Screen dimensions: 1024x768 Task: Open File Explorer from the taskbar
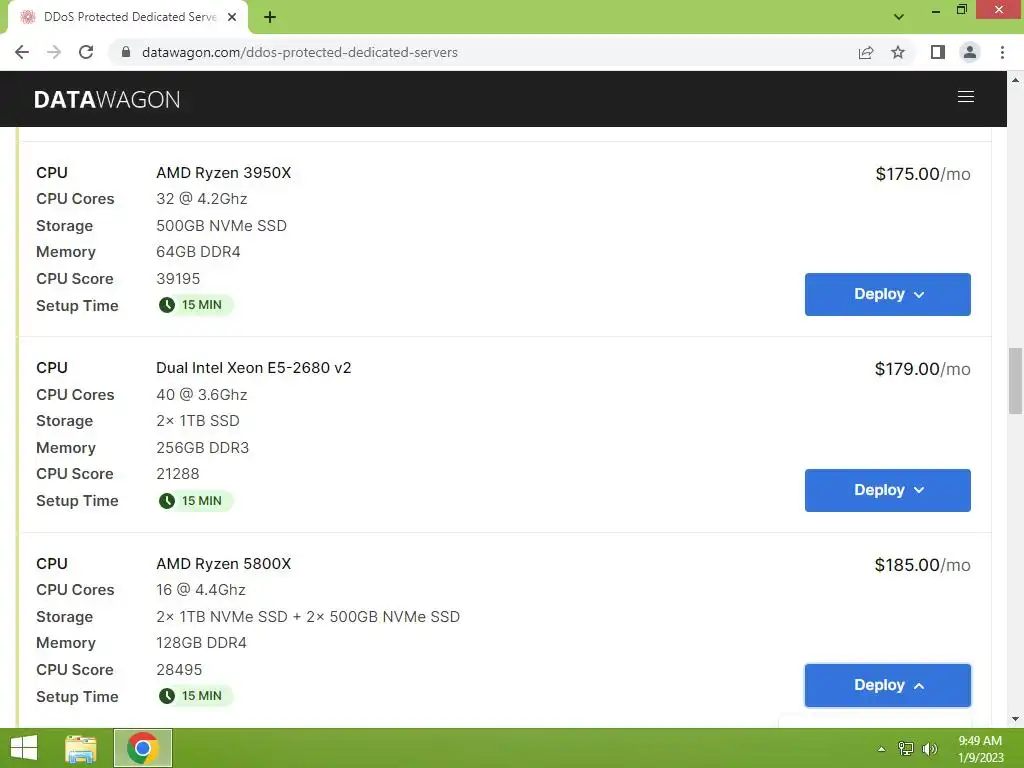pos(81,748)
